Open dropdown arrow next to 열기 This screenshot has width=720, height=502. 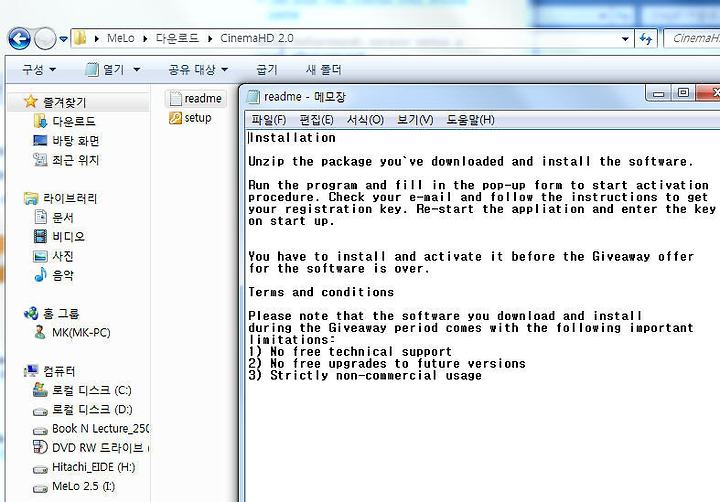(x=136, y=70)
